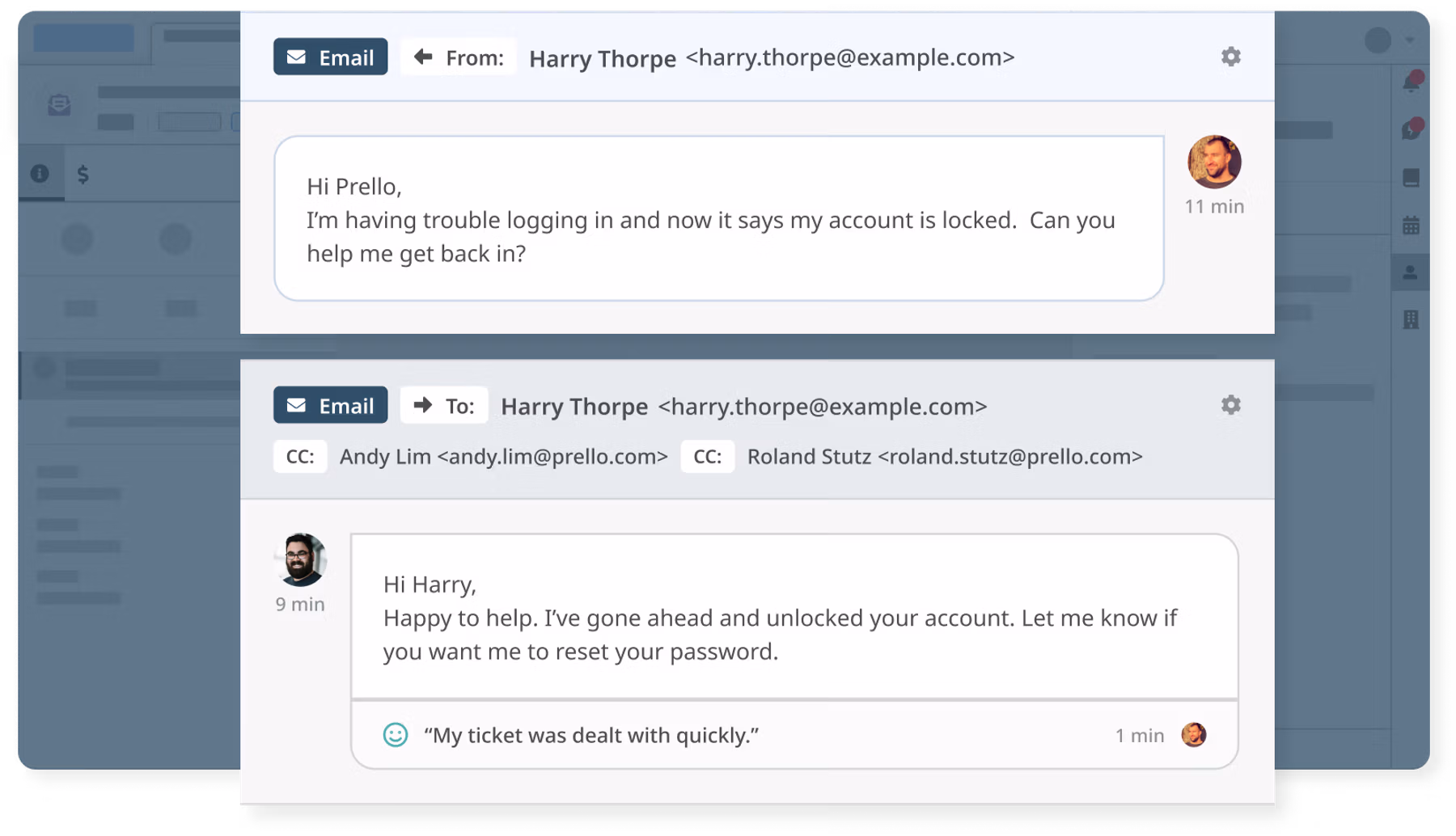This screenshot has width=1456, height=836.
Task: Click the notification bell in right sidebar
Action: (x=1412, y=82)
